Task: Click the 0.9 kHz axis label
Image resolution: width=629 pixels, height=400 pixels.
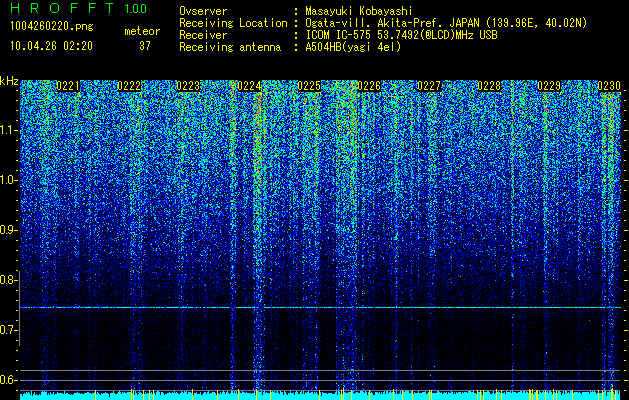Action: pyautogui.click(x=9, y=230)
